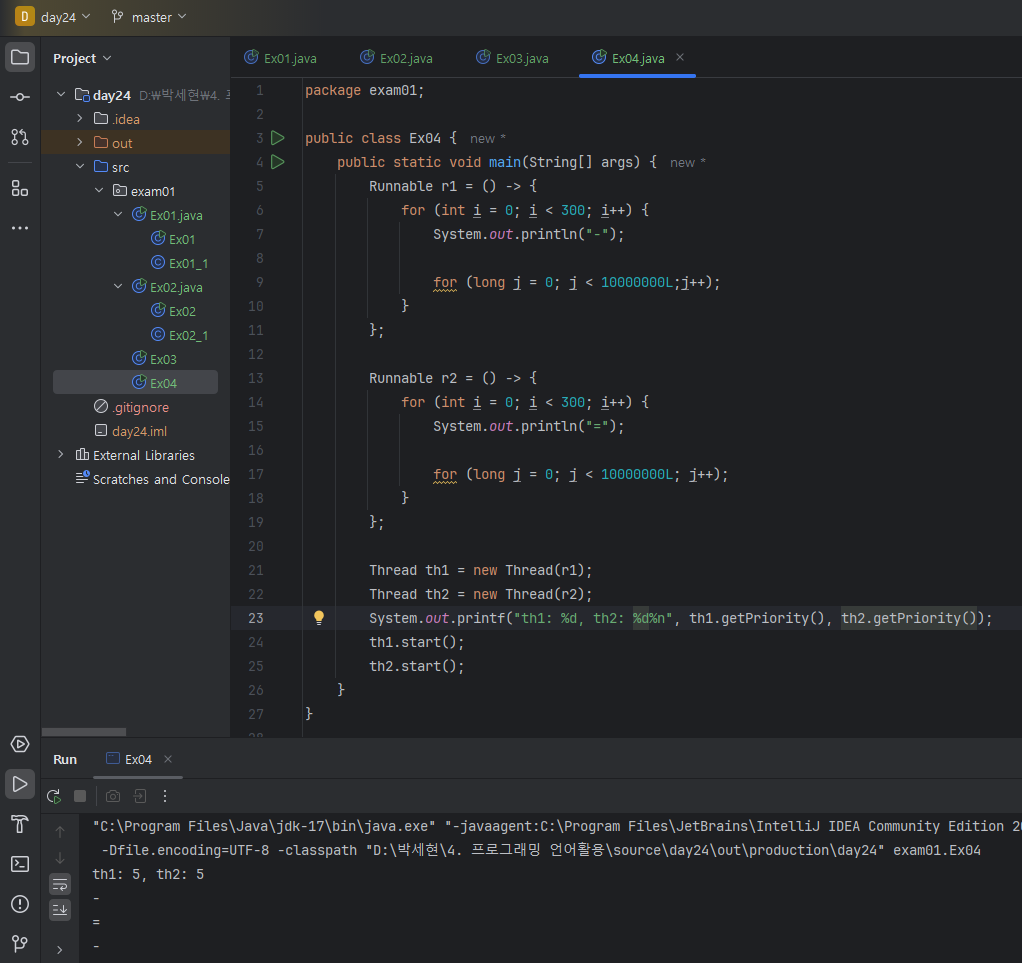Viewport: 1022px width, 963px height.
Task: Click the yellow light bulb quick-fix icon
Action: click(x=319, y=618)
